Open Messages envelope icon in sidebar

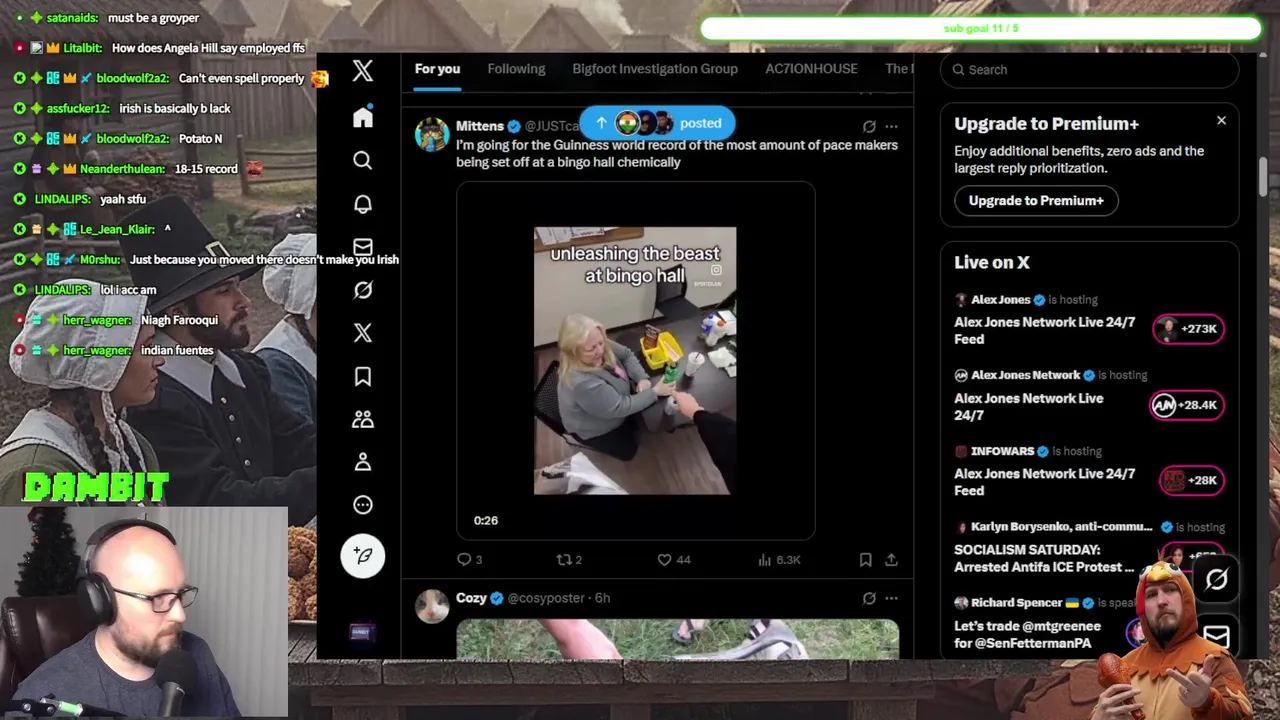(x=363, y=247)
